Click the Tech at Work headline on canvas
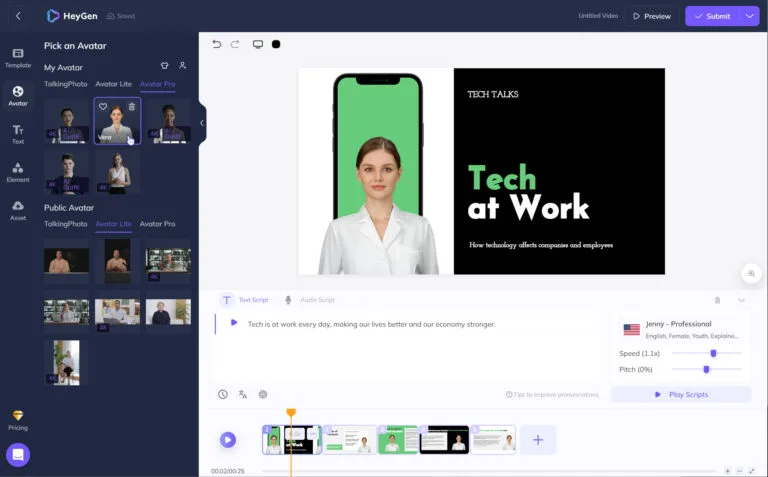This screenshot has height=477, width=768. pos(528,192)
